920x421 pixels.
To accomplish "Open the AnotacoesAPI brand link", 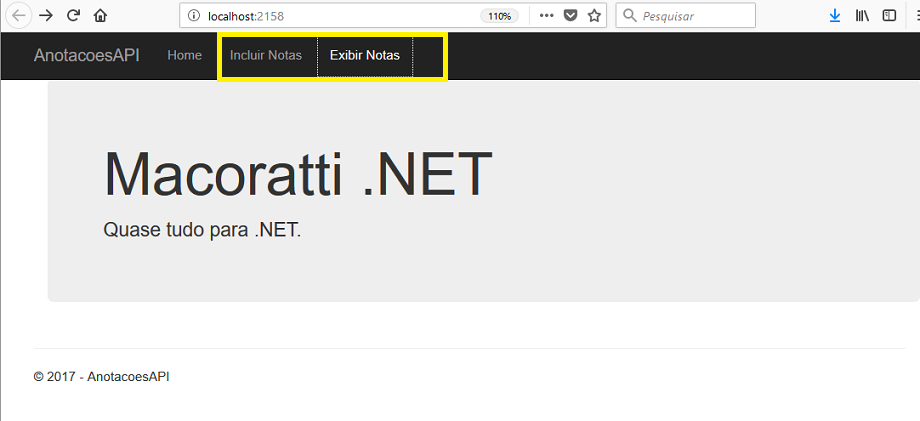I will (x=87, y=55).
